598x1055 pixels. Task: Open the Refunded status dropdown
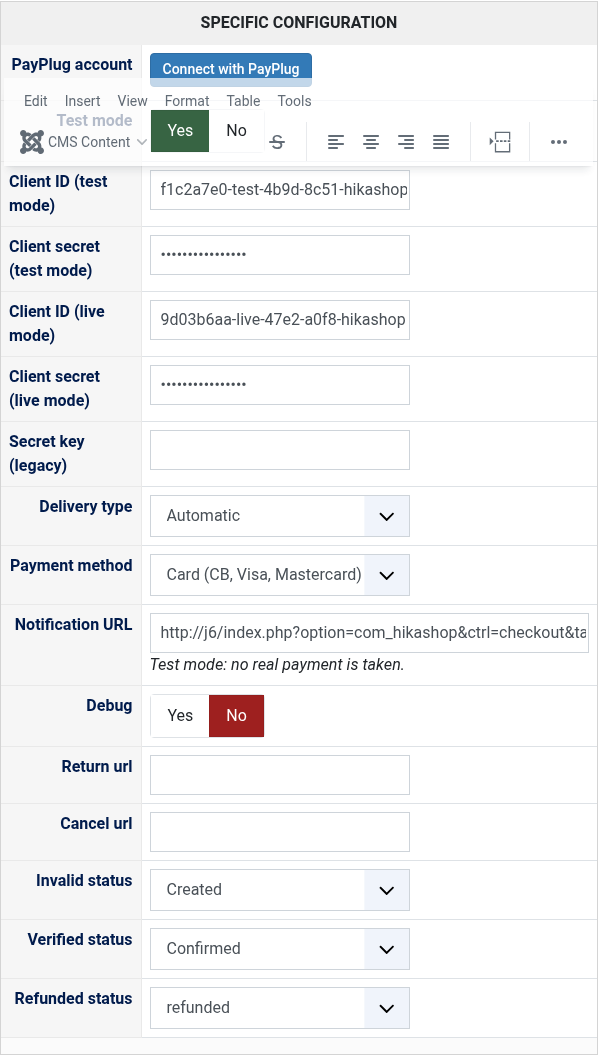pyautogui.click(x=280, y=1008)
